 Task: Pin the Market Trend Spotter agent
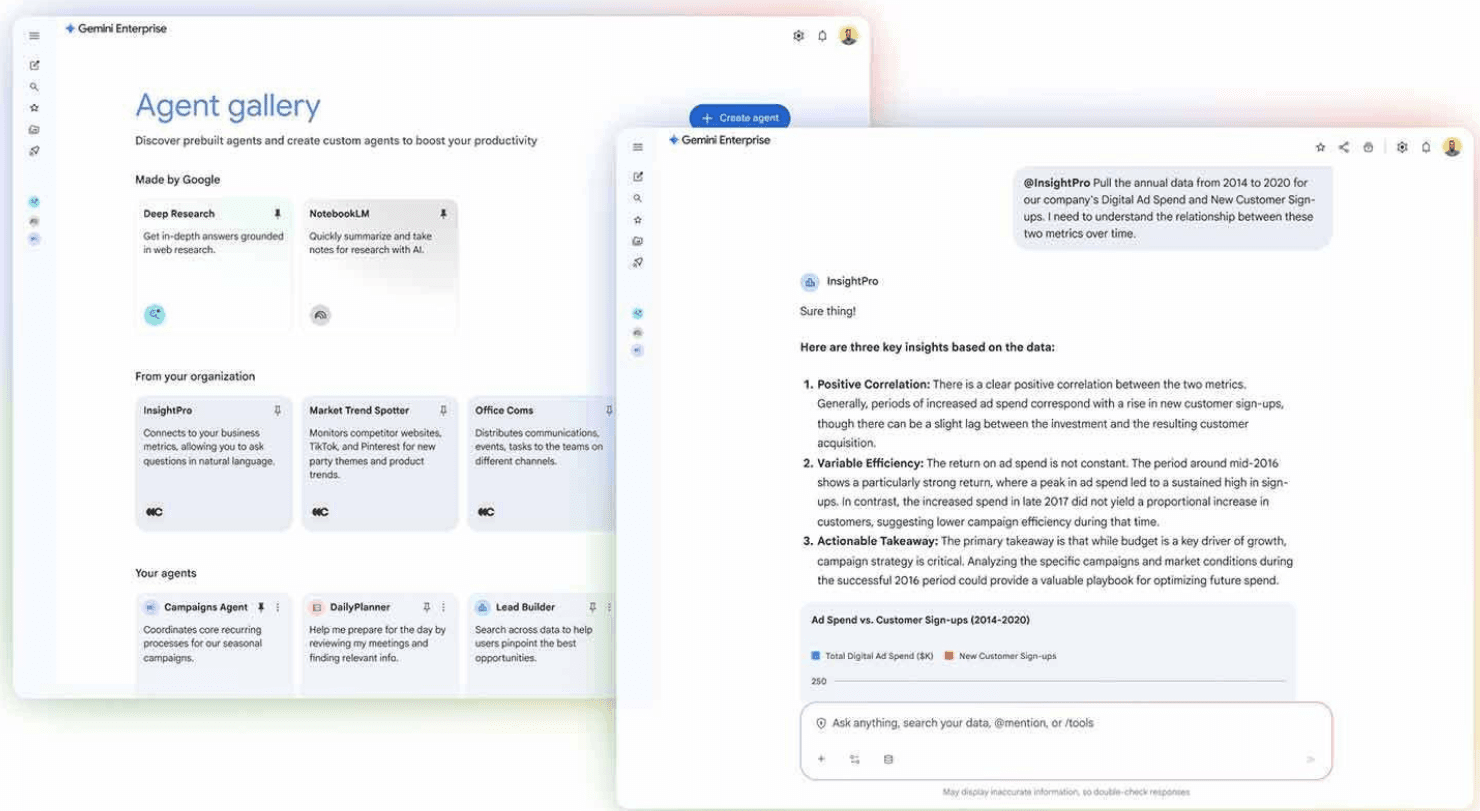pos(442,410)
